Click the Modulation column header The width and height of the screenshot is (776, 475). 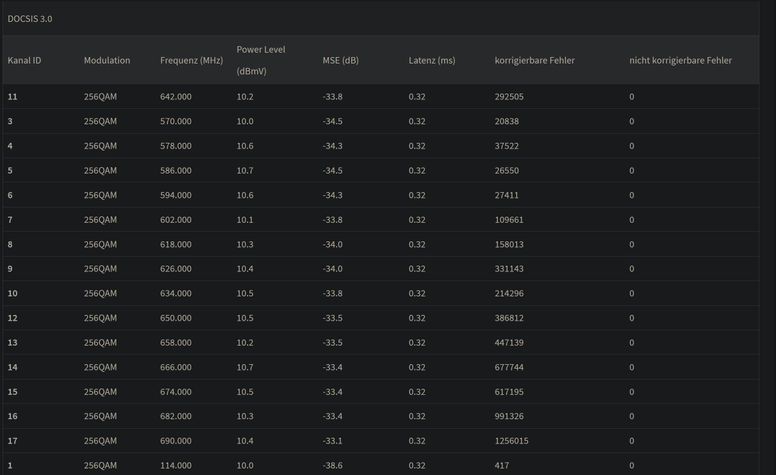(x=107, y=61)
